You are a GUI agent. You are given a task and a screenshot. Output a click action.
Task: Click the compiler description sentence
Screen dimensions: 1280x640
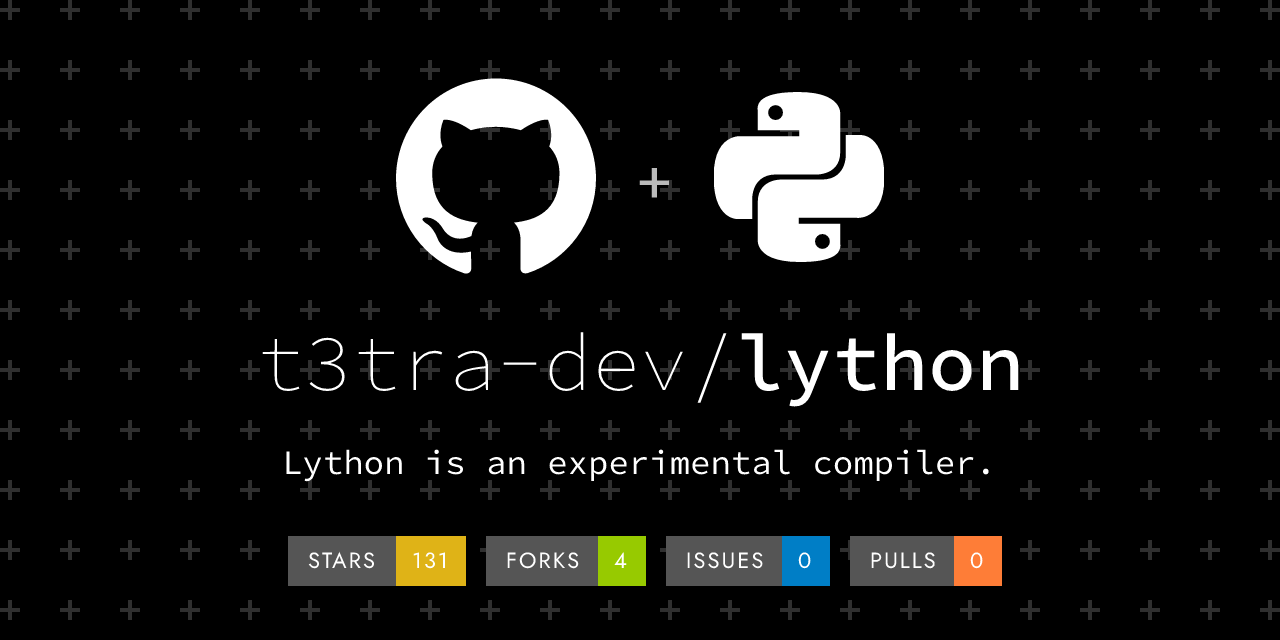tap(640, 463)
